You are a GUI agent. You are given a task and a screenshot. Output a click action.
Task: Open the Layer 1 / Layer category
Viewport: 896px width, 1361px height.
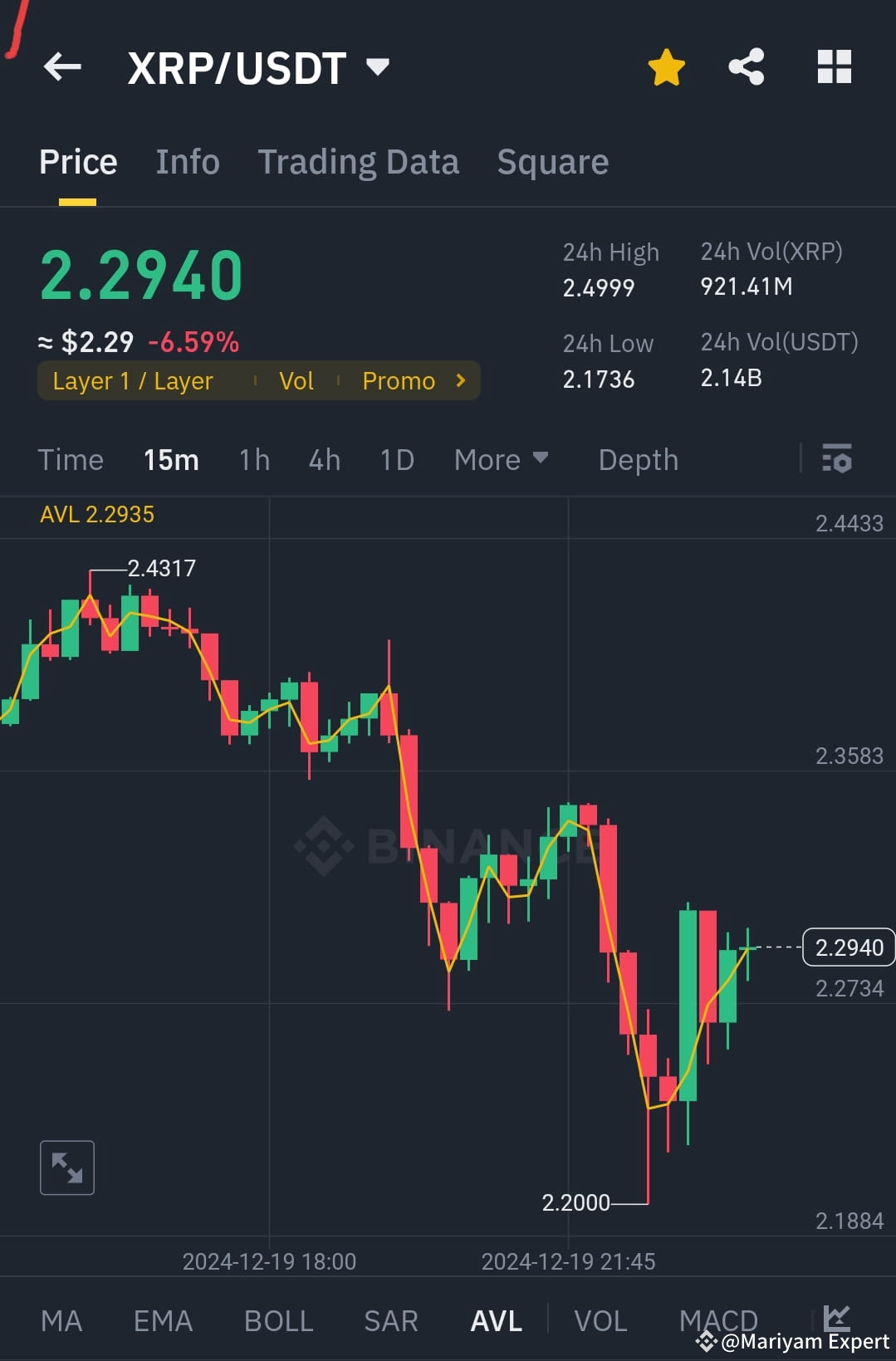coord(132,380)
